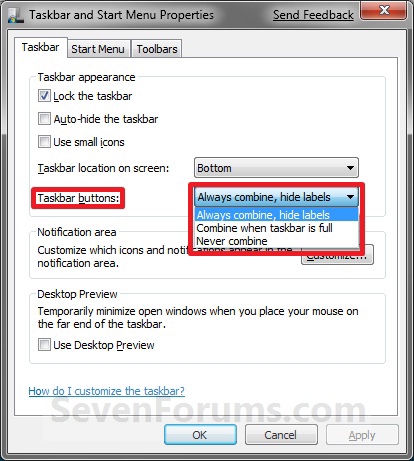Image resolution: width=414 pixels, height=461 pixels.
Task: Click the Send Feedback link
Action: click(313, 15)
